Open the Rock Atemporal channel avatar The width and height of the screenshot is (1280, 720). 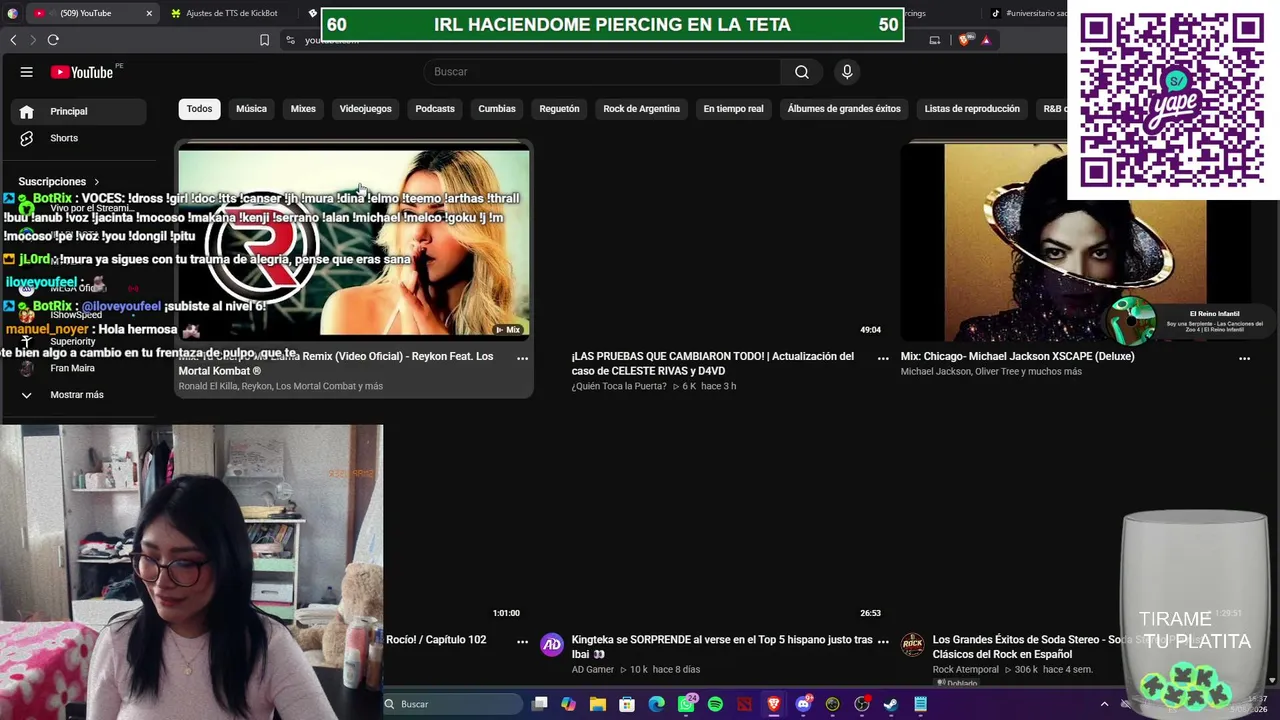[912, 645]
